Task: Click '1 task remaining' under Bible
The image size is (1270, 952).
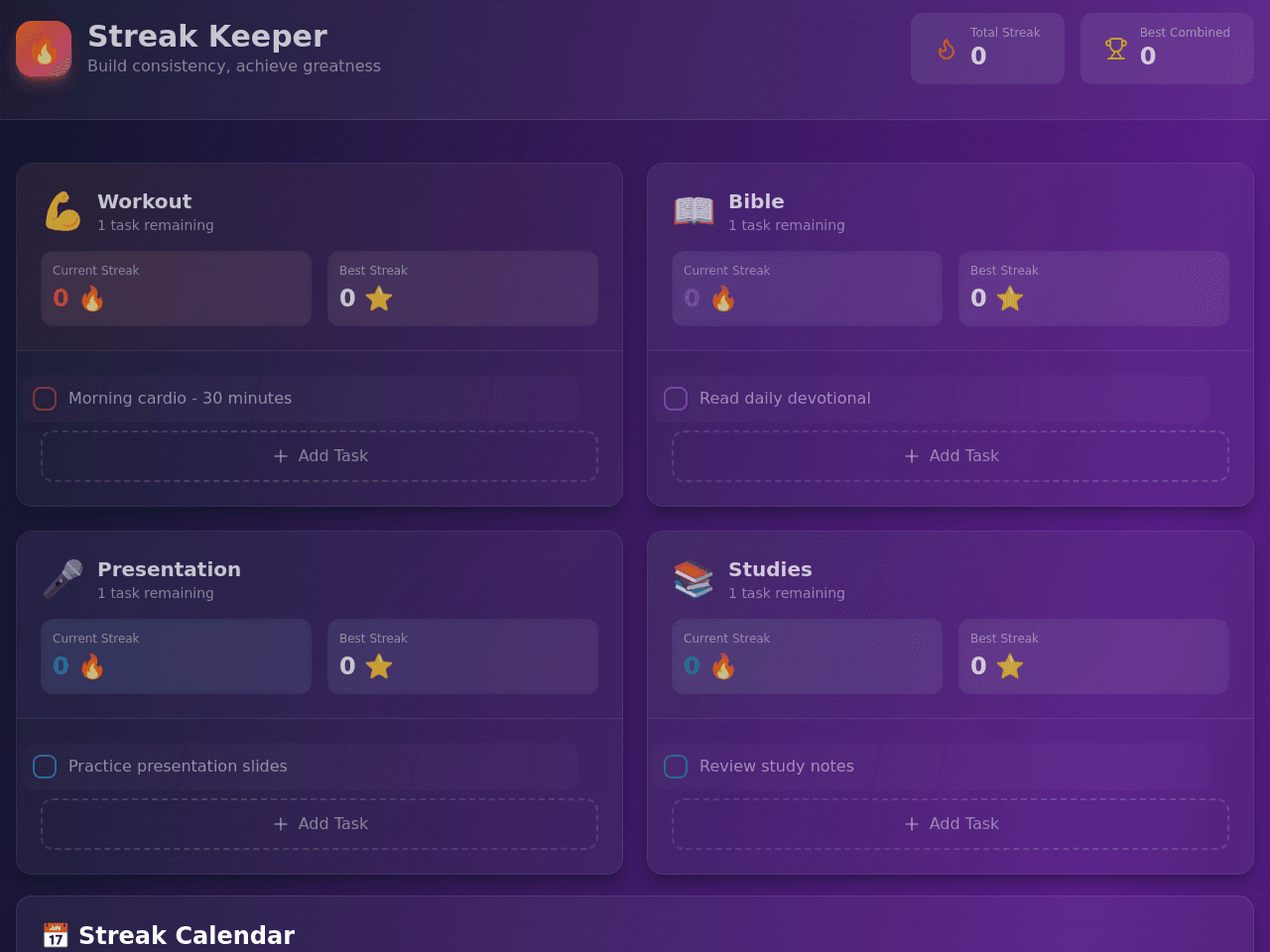Action: 787,225
